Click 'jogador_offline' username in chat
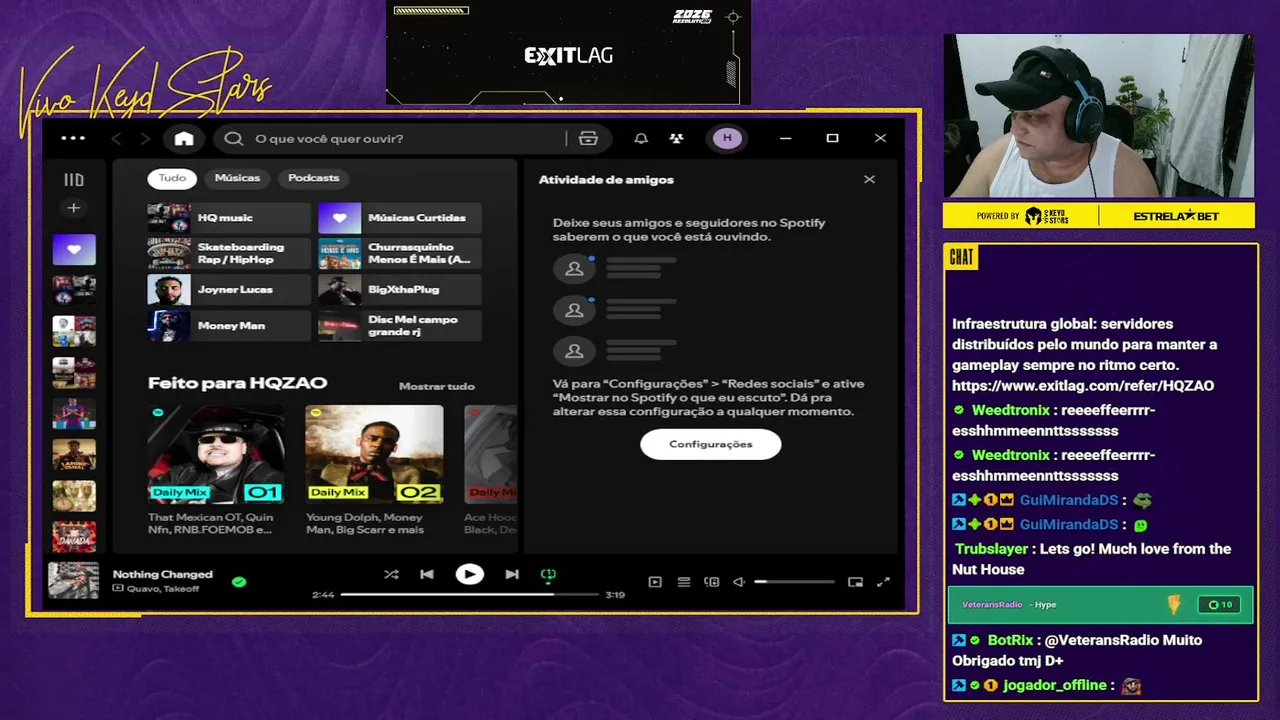The height and width of the screenshot is (720, 1280). click(1054, 685)
